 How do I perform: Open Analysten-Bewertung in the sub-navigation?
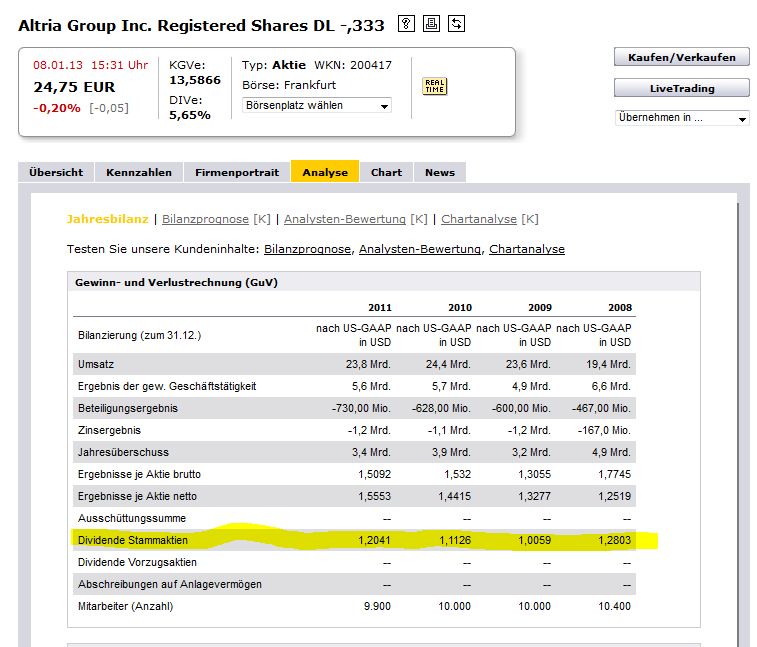(x=344, y=219)
